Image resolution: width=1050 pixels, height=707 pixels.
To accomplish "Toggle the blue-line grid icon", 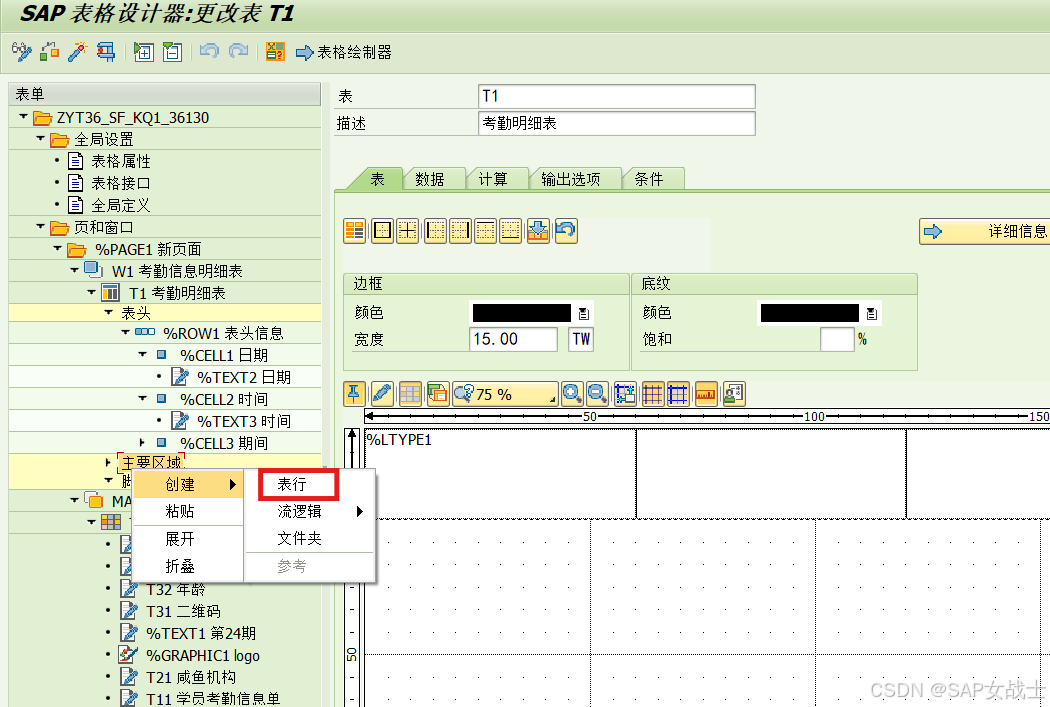I will click(678, 394).
